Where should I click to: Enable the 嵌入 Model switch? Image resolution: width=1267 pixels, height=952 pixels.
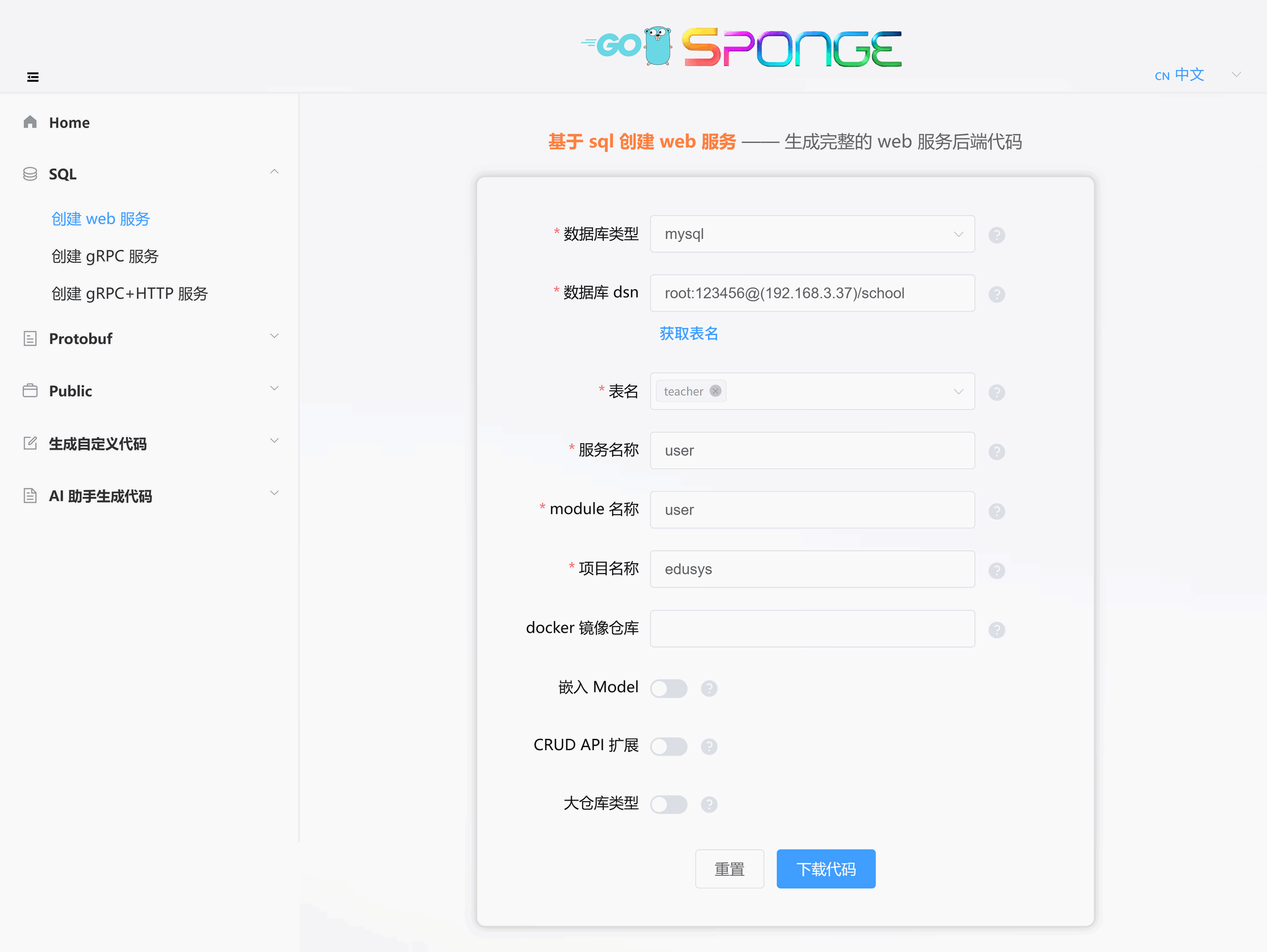pos(669,688)
